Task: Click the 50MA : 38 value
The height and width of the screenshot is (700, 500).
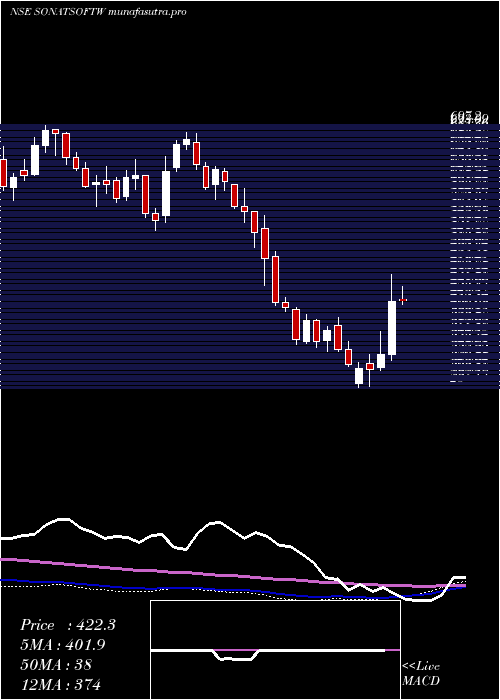Action: click(56, 665)
